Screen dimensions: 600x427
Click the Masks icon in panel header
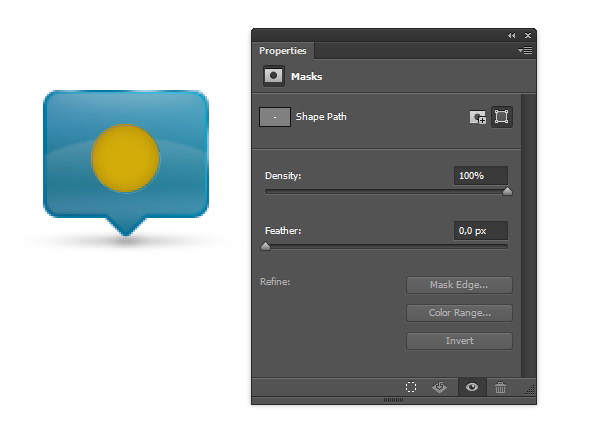click(274, 76)
